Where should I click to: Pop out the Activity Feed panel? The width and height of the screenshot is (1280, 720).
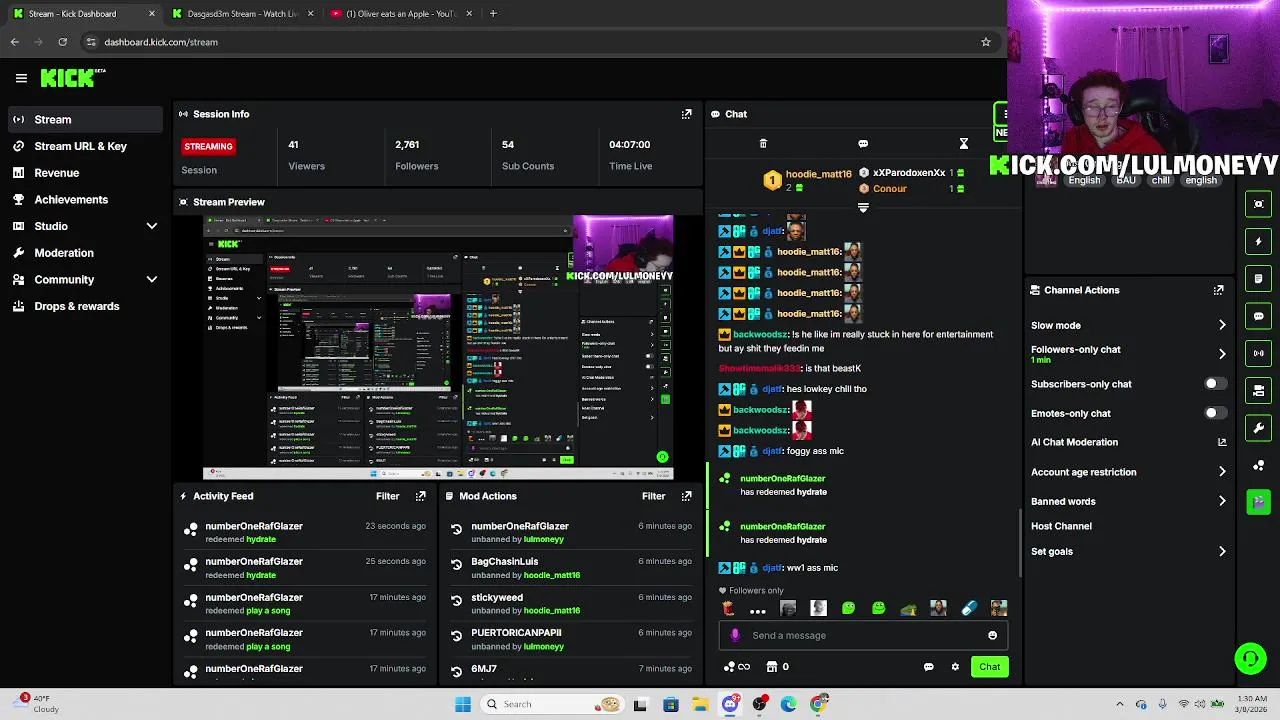pyautogui.click(x=420, y=496)
